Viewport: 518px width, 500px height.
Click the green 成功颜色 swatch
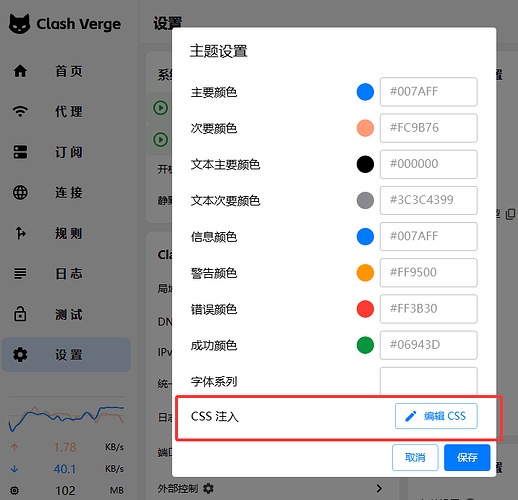point(365,345)
